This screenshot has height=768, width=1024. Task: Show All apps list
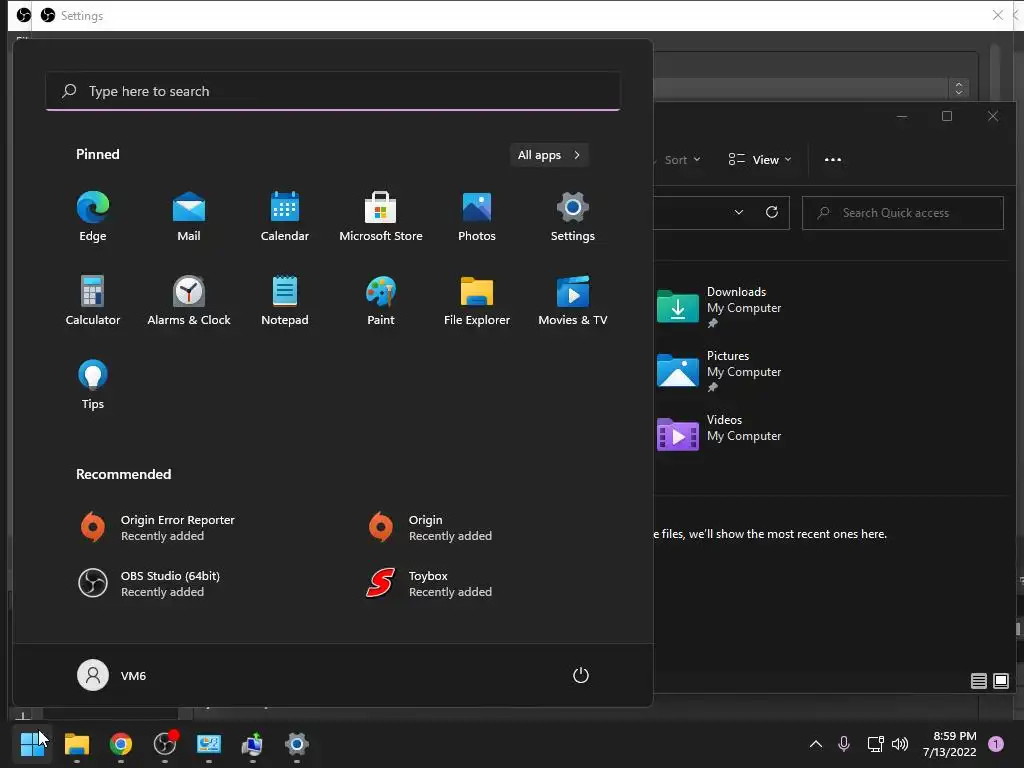(x=549, y=155)
